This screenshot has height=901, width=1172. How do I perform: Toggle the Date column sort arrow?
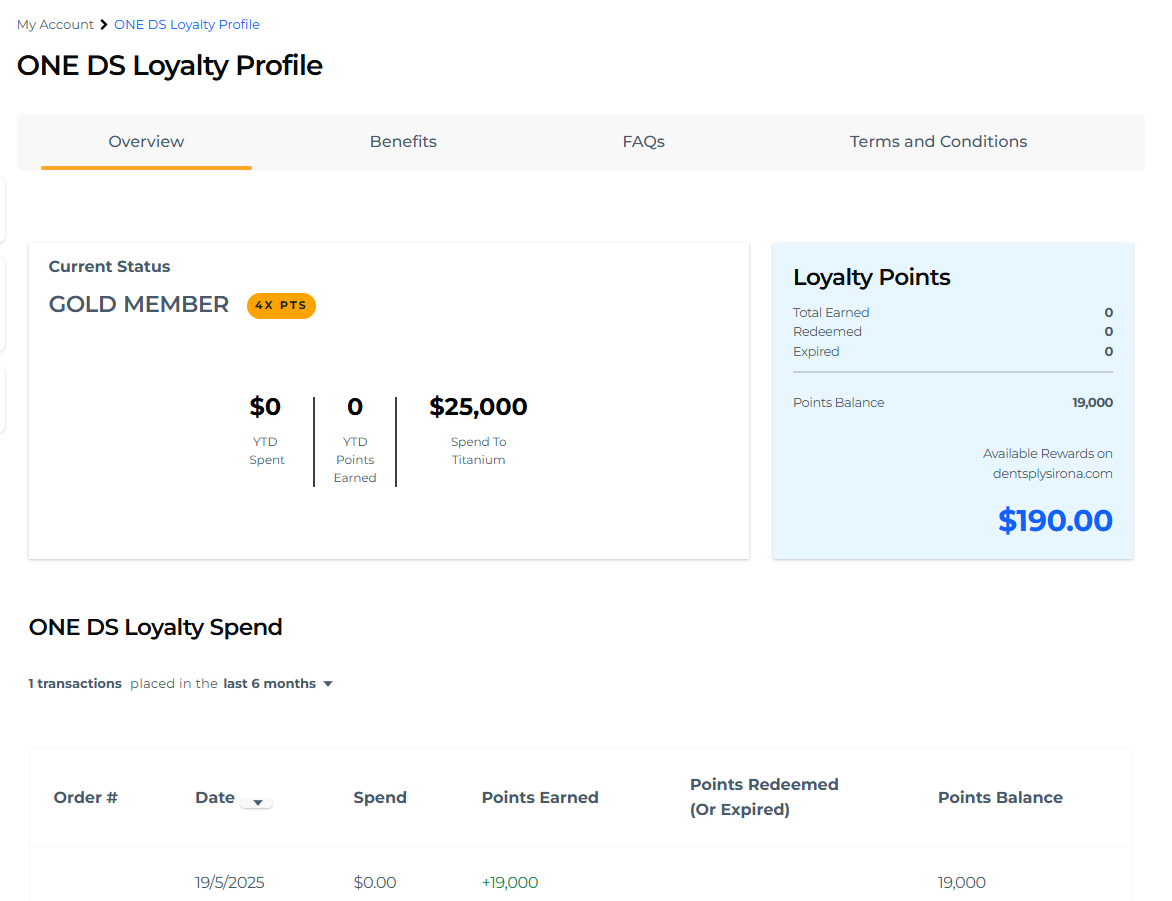click(257, 802)
